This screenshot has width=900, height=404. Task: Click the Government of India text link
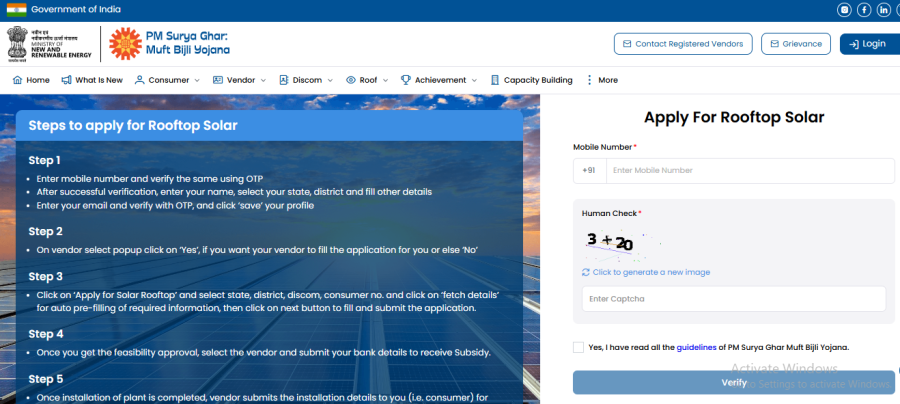(76, 10)
